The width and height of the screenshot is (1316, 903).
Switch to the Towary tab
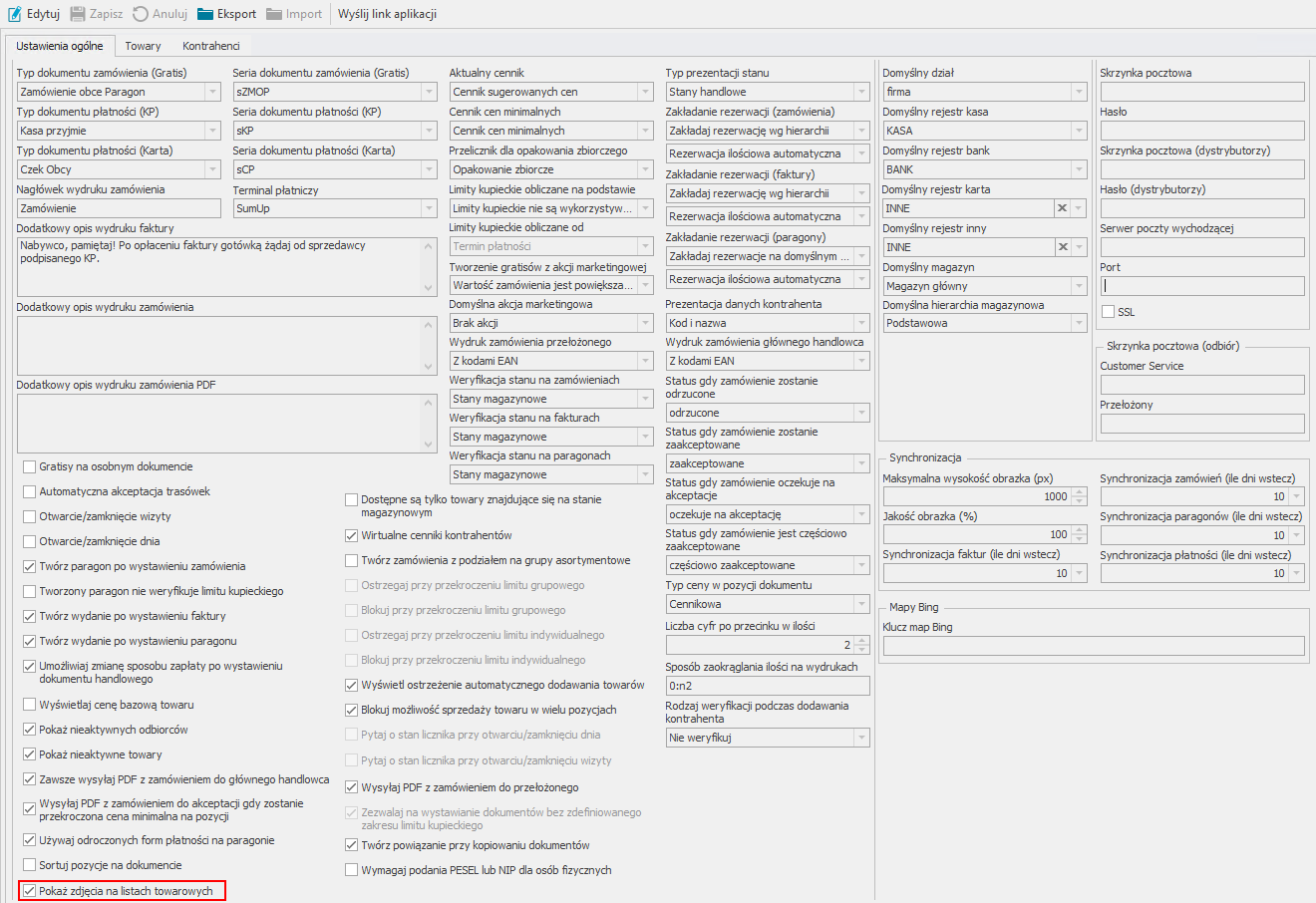tap(143, 46)
